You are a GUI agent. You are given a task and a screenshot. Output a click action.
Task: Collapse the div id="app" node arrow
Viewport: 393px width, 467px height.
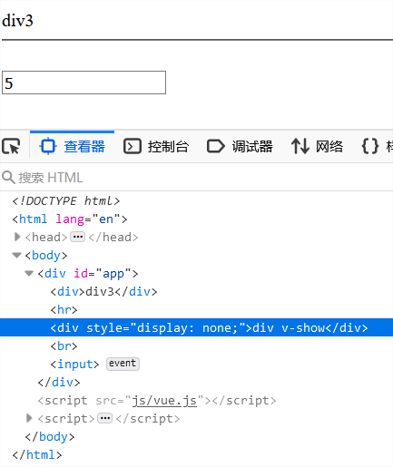coord(29,274)
